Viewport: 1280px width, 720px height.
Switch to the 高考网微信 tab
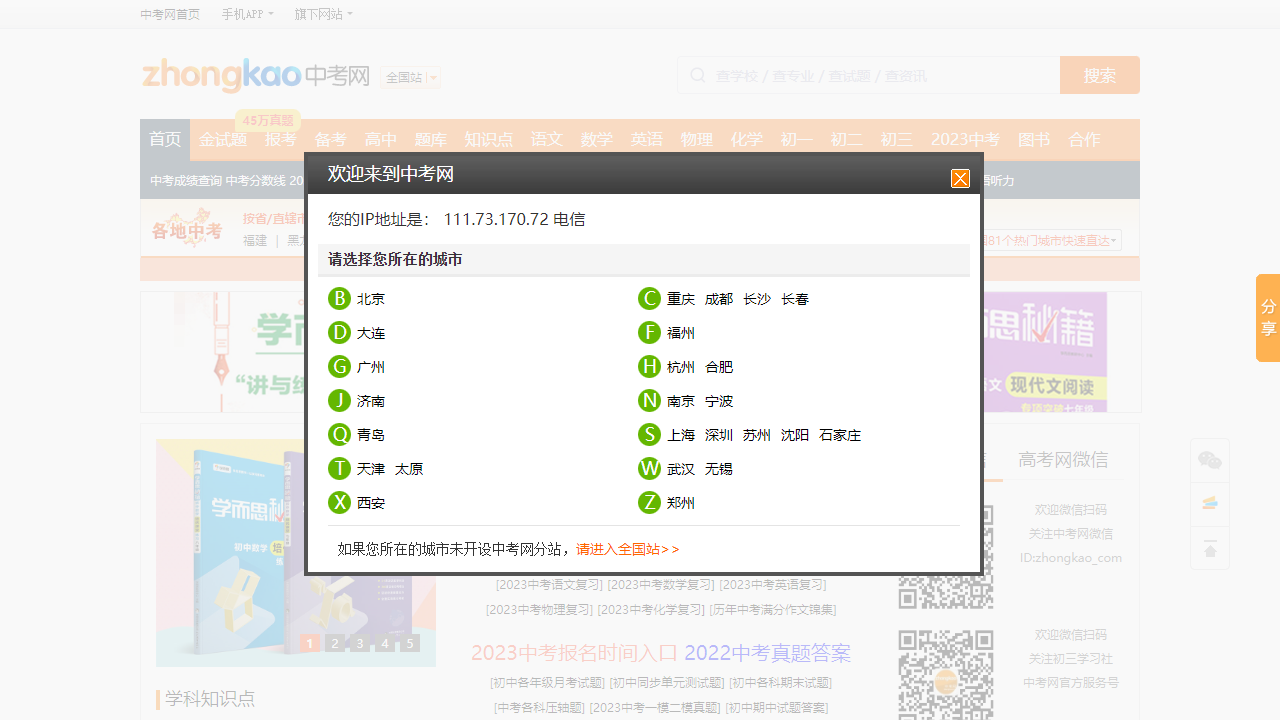(1063, 460)
